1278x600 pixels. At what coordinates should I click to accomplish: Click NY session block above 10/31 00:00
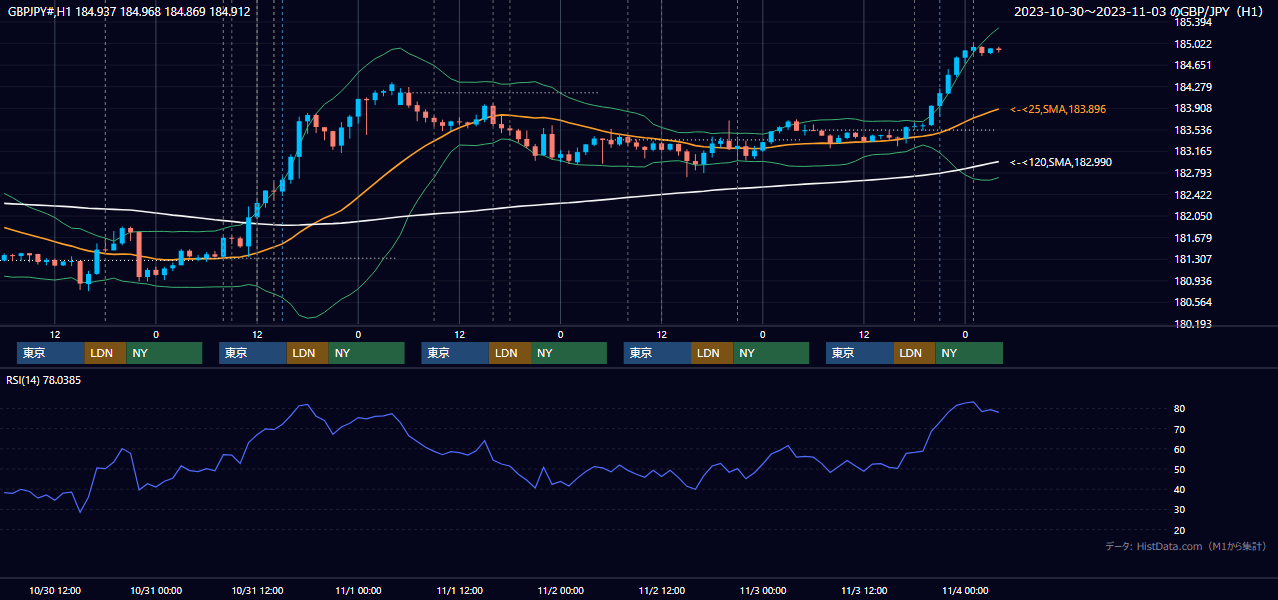pos(164,353)
